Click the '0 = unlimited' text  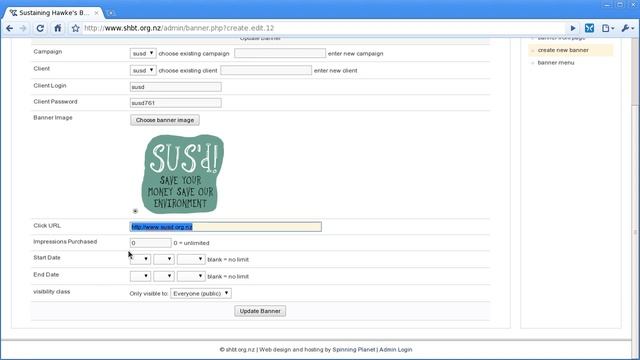tap(191, 243)
